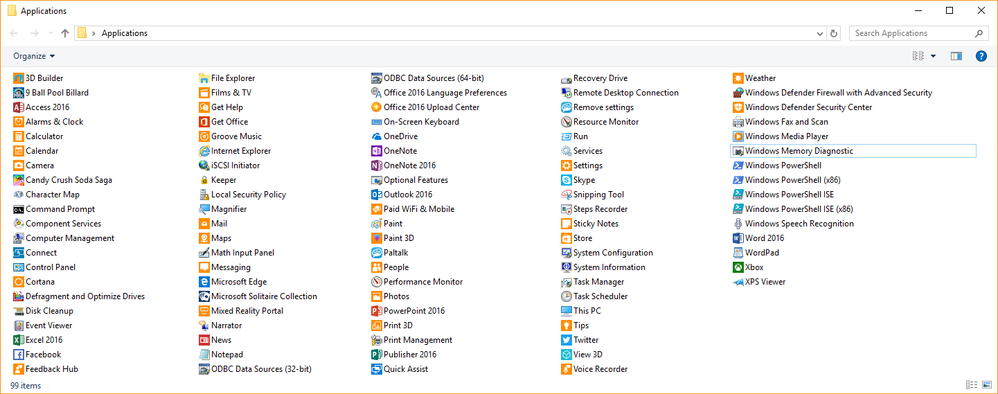Click the Twitter bird icon
This screenshot has height=394, width=998.
(x=566, y=340)
